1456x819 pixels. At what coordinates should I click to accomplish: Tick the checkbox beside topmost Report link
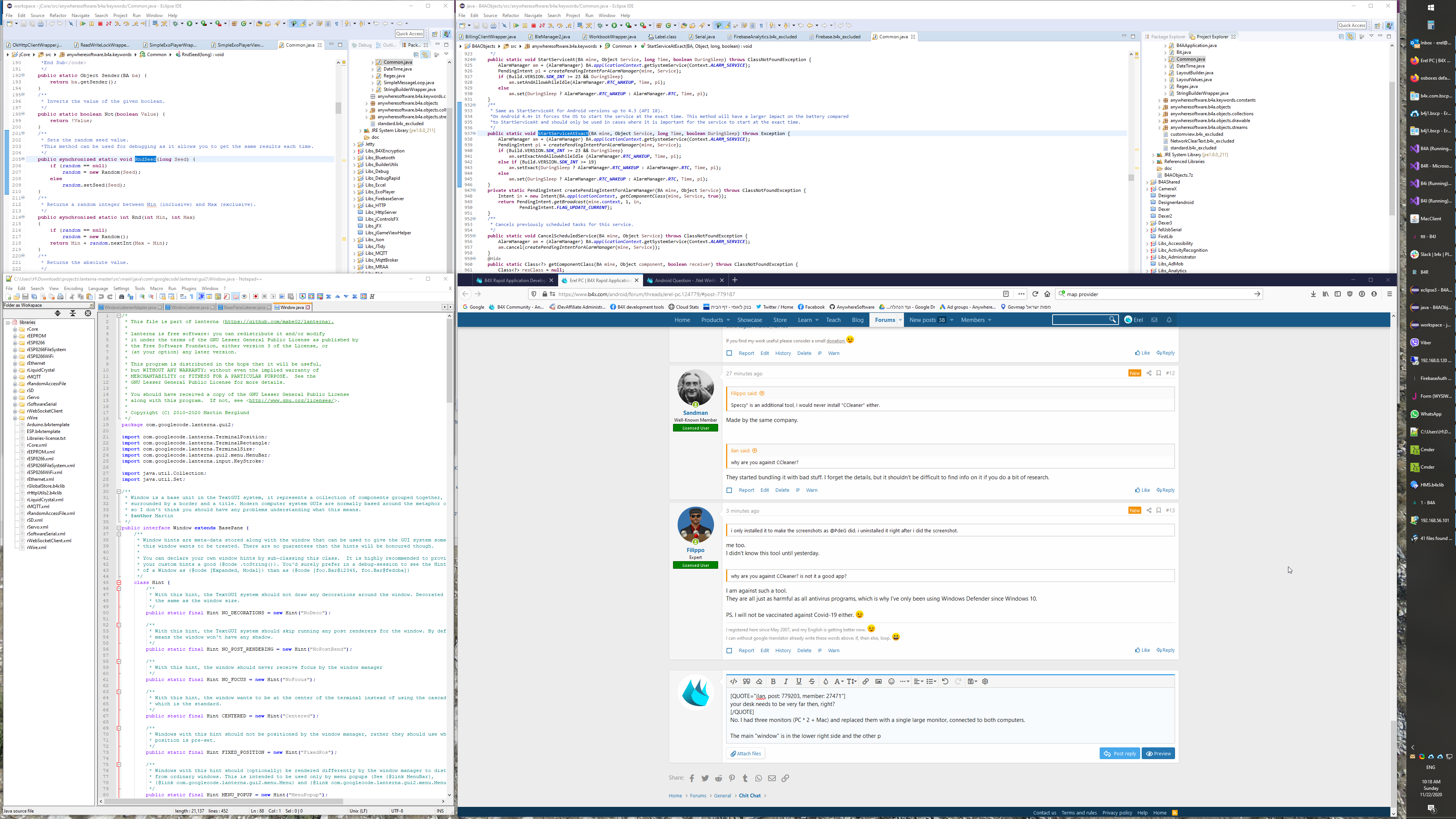pyautogui.click(x=729, y=353)
